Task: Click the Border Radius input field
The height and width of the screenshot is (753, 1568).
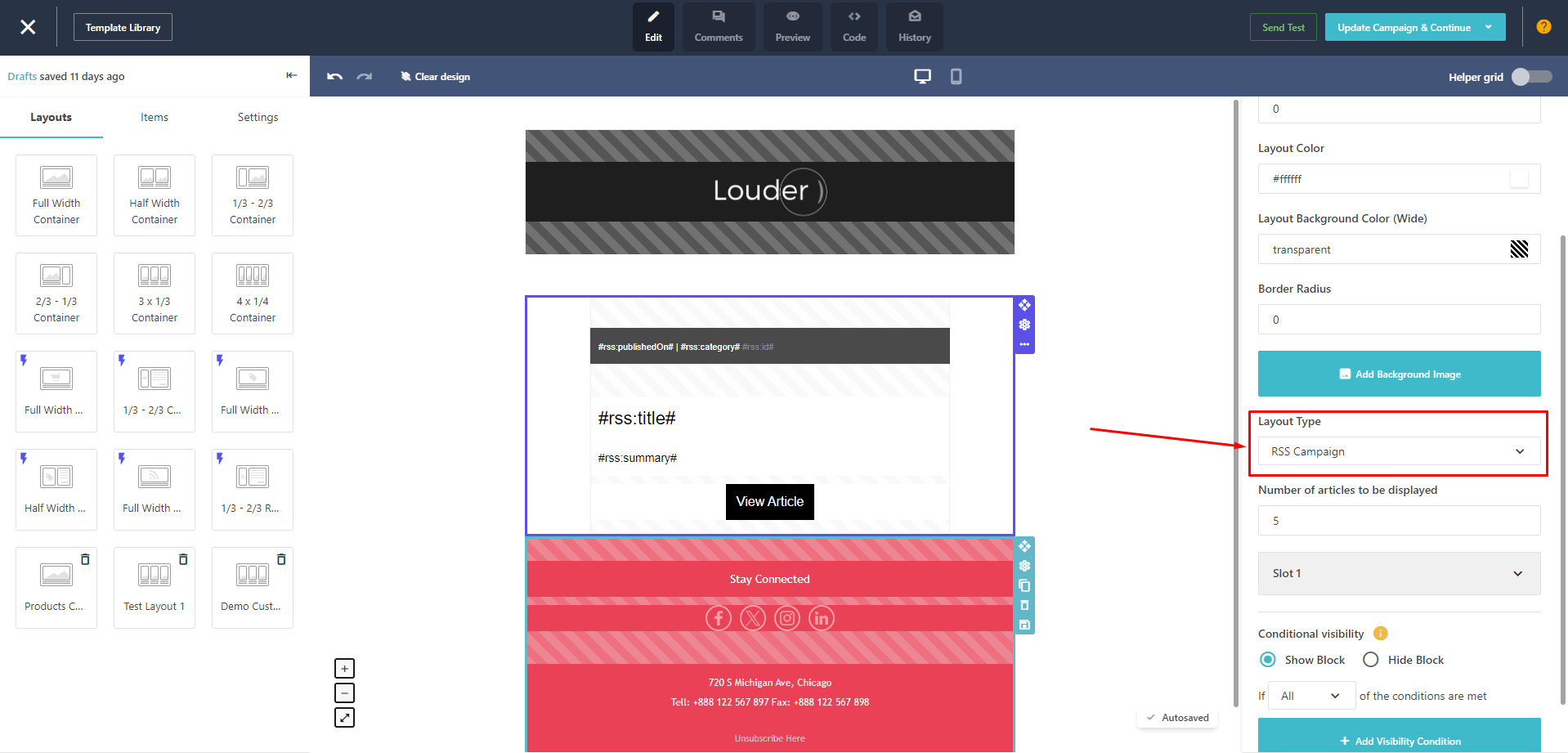Action: pos(1399,320)
